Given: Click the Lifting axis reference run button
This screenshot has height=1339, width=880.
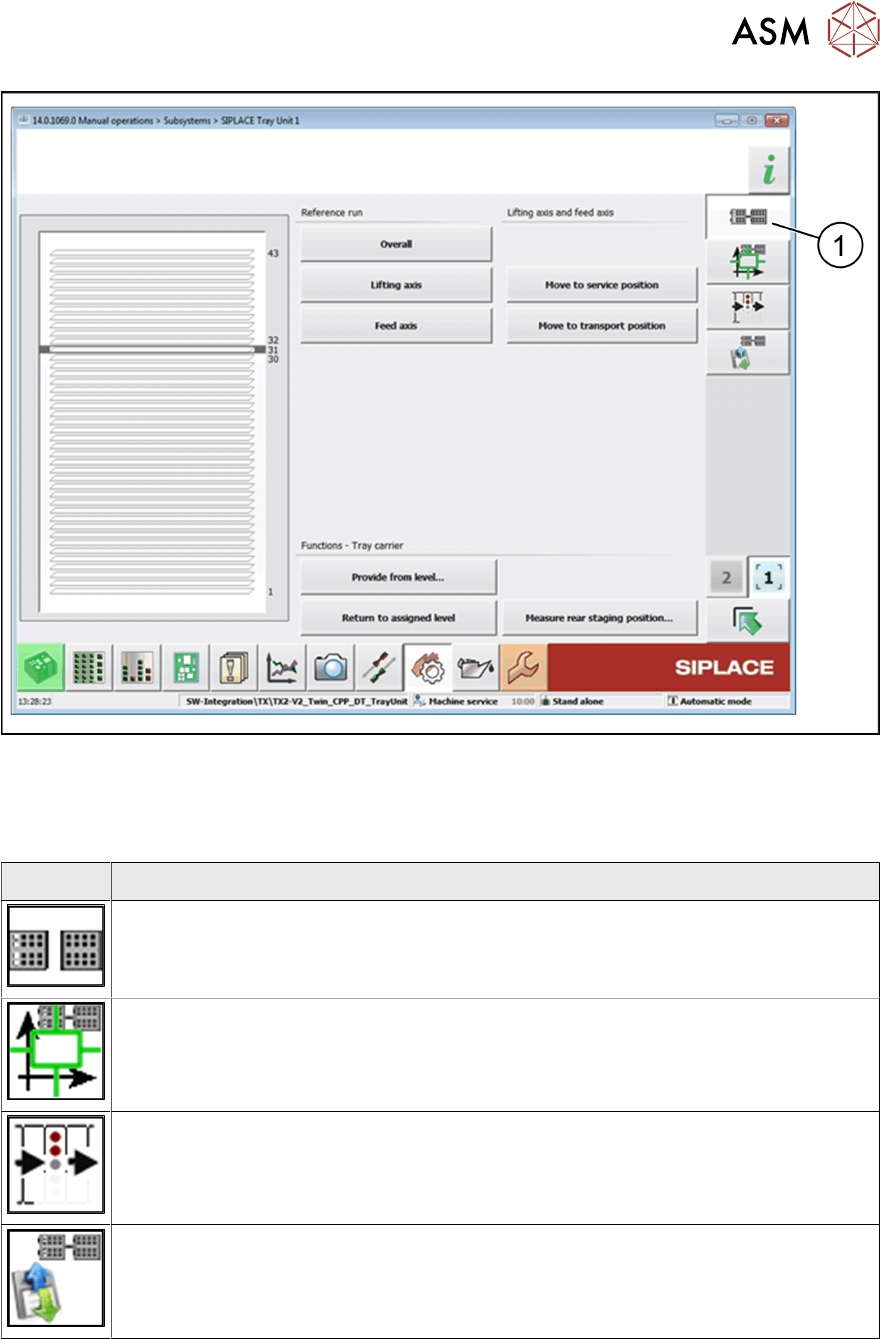Looking at the screenshot, I should [x=396, y=285].
